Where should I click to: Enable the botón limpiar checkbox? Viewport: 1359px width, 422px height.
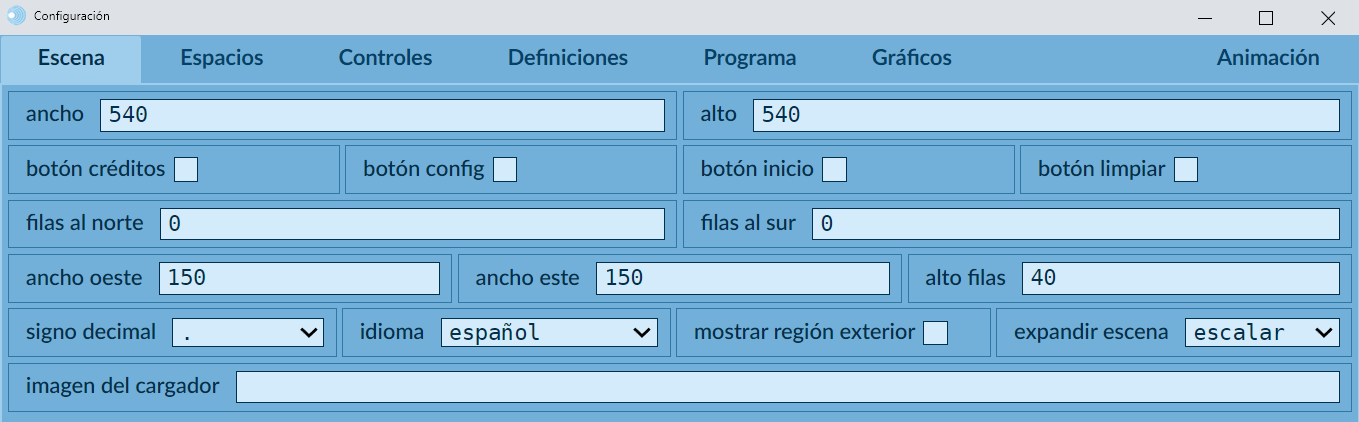coord(1186,170)
